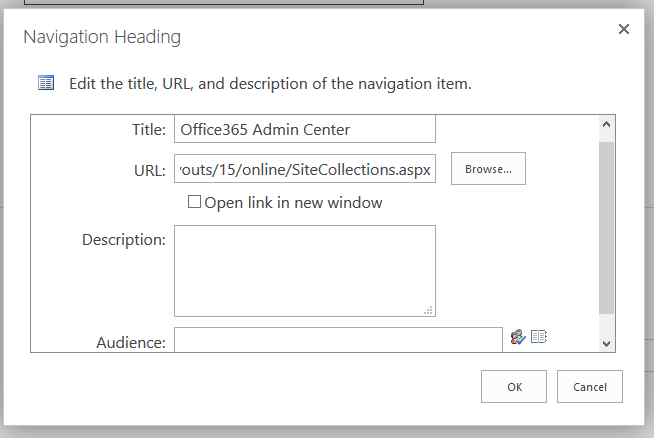Click the scroll up arrow
Viewport: 656px width, 440px height.
click(x=606, y=125)
